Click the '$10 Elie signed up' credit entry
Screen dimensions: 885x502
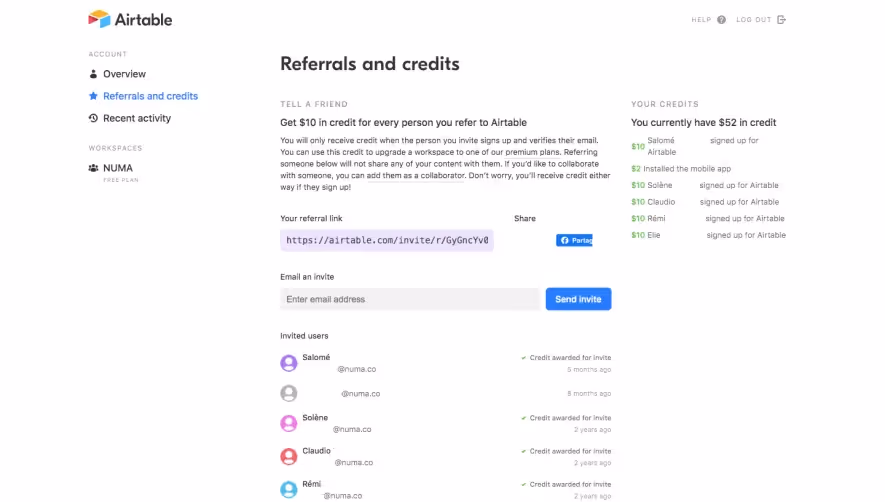708,235
